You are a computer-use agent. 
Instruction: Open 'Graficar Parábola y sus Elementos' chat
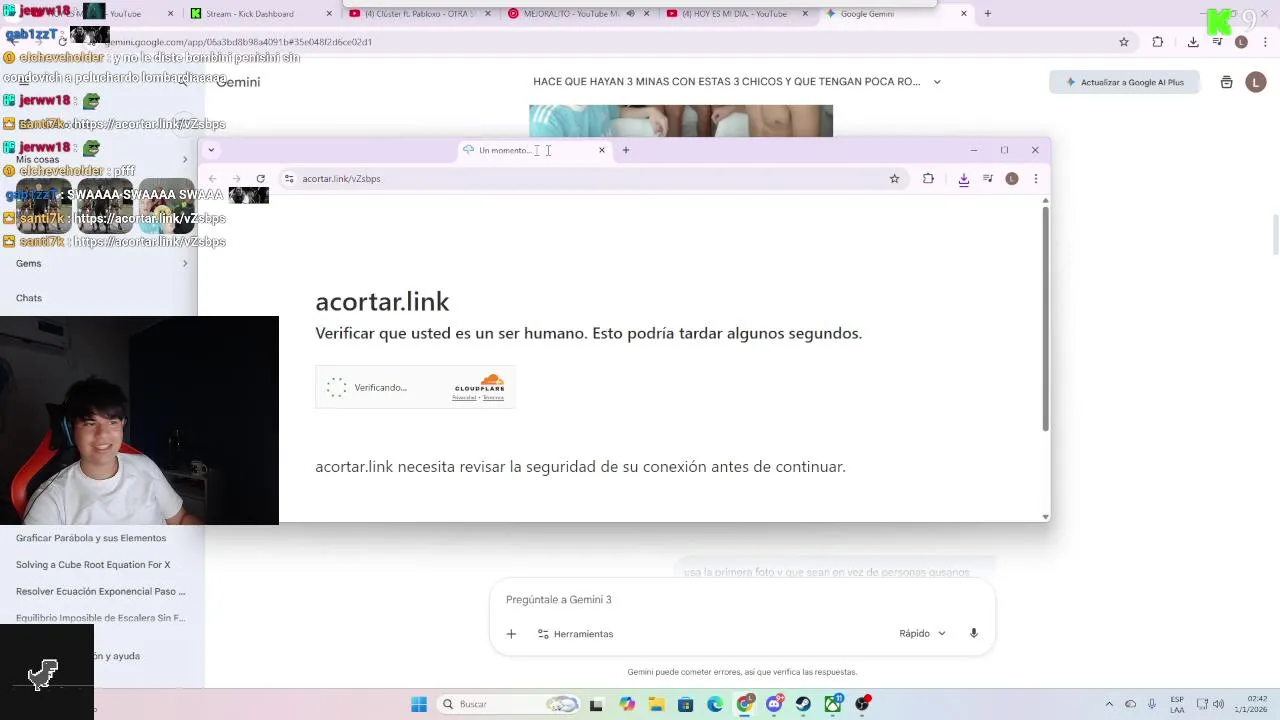91,538
